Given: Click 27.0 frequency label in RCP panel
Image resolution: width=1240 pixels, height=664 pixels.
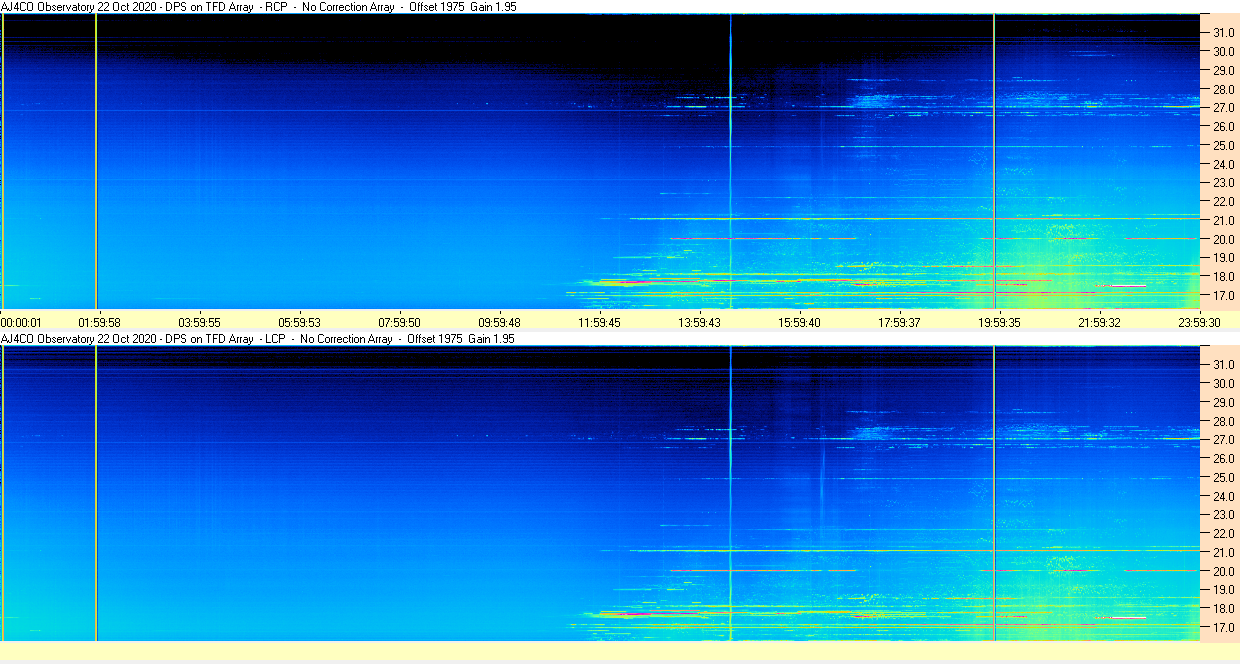Looking at the screenshot, I should pos(1223,108).
